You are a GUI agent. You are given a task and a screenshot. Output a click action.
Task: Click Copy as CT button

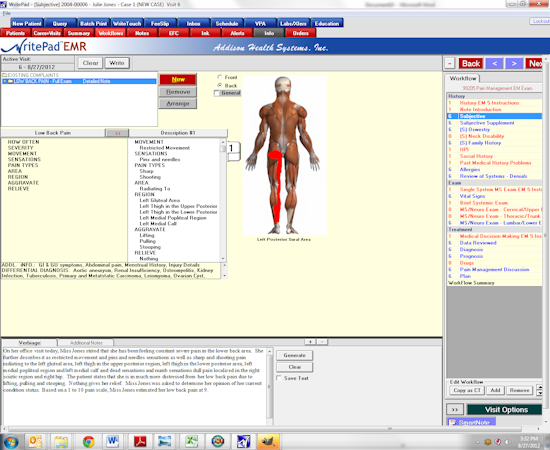[x=467, y=390]
